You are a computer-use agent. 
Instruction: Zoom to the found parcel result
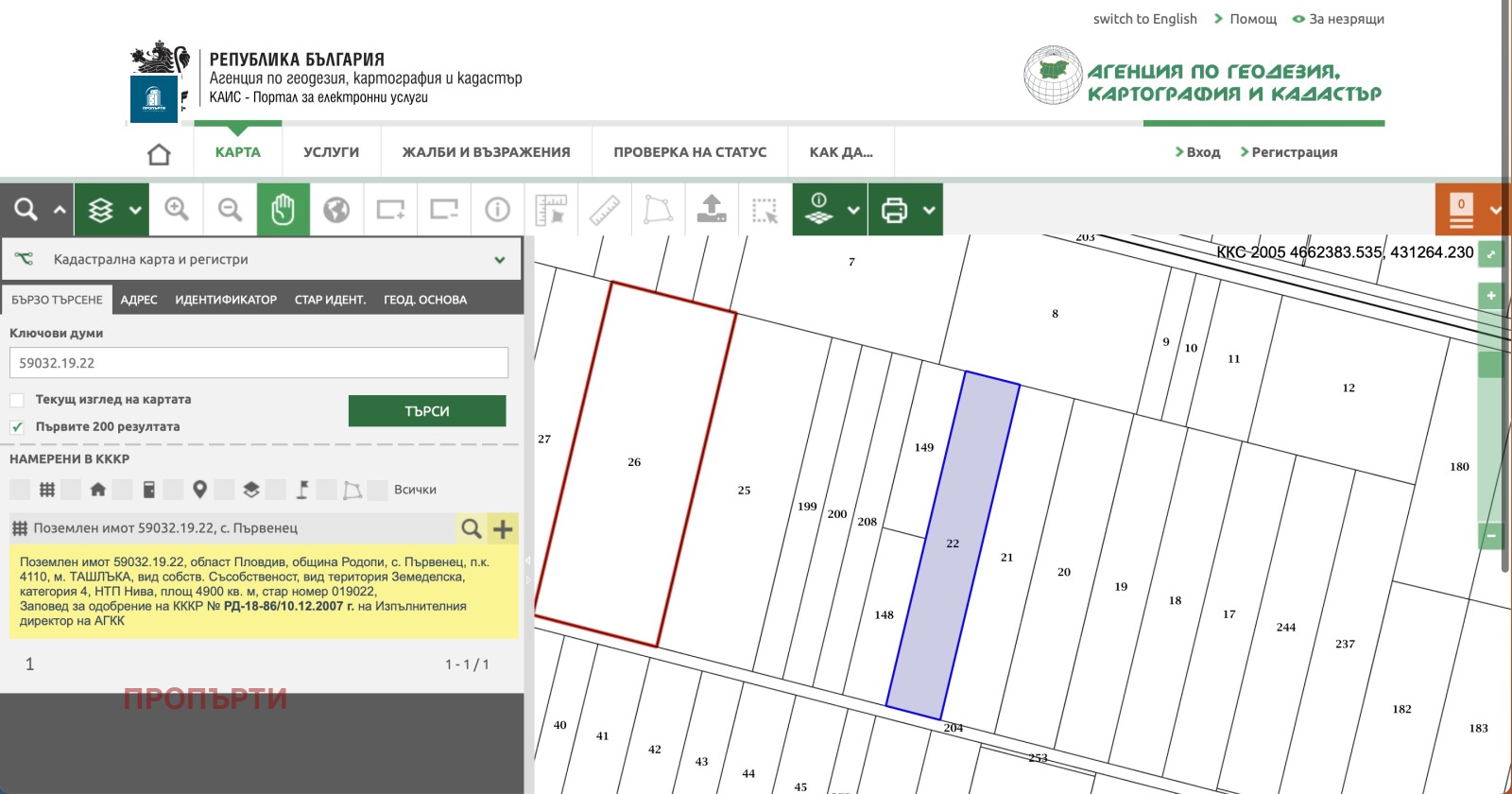tap(471, 528)
